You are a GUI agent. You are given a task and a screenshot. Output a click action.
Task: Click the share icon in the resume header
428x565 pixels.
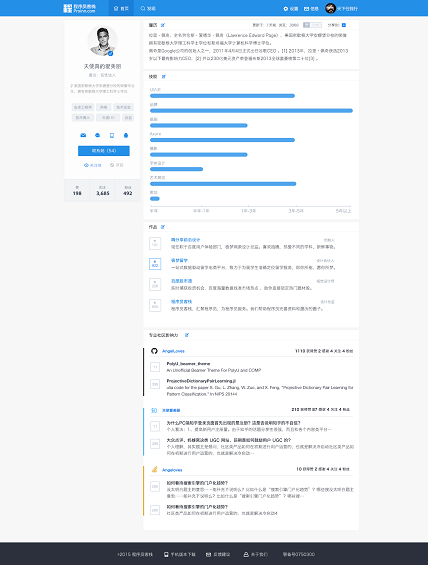click(x=344, y=25)
